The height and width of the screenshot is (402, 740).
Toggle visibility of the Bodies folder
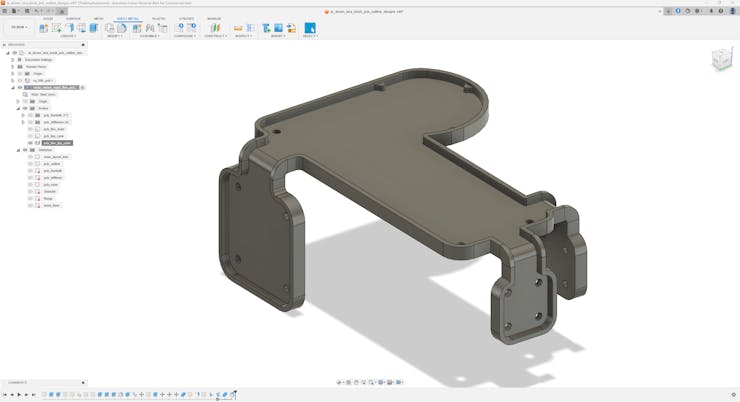point(25,108)
